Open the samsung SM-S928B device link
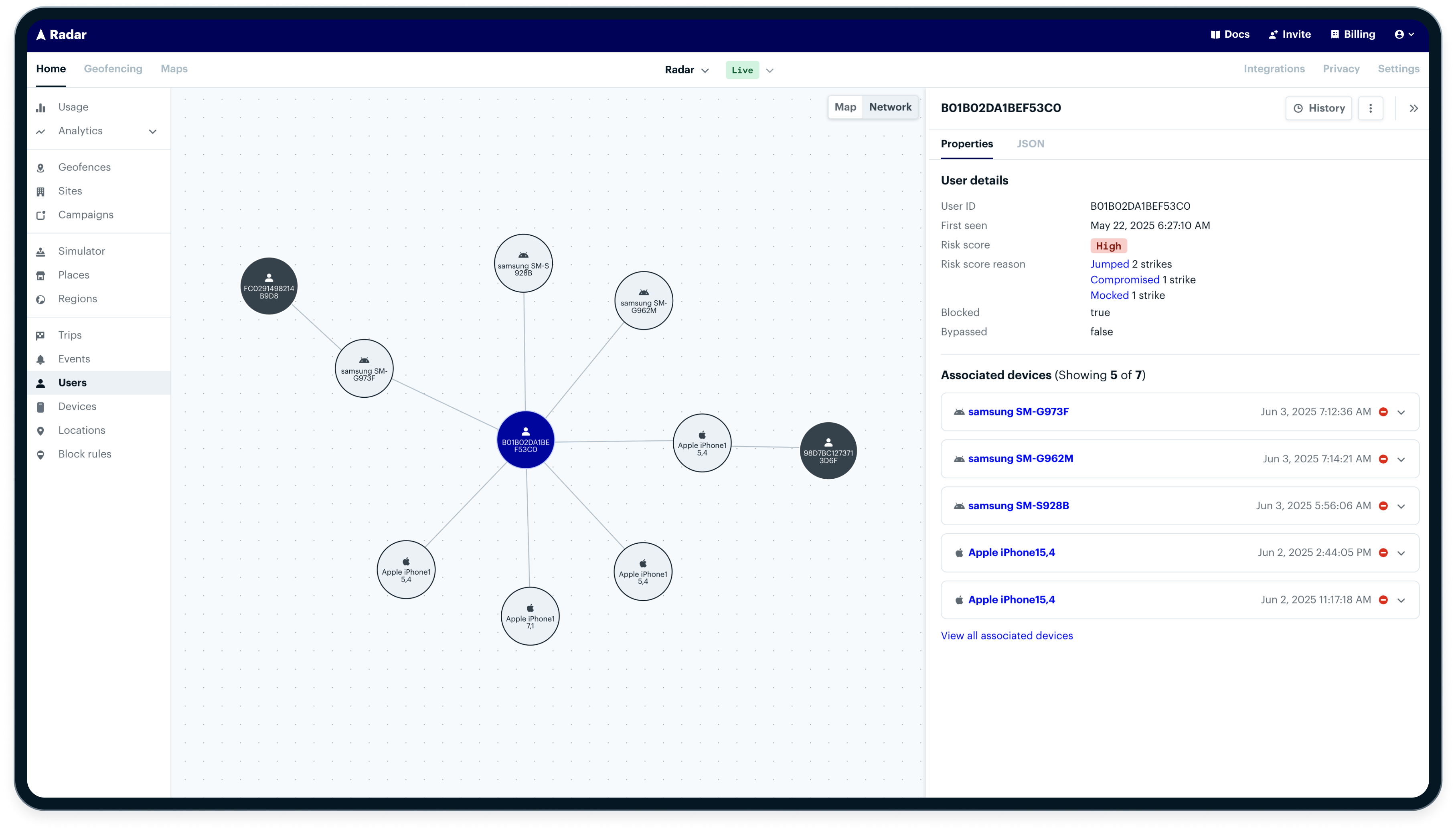Viewport: 1456px width, 832px height. pyautogui.click(x=1018, y=506)
